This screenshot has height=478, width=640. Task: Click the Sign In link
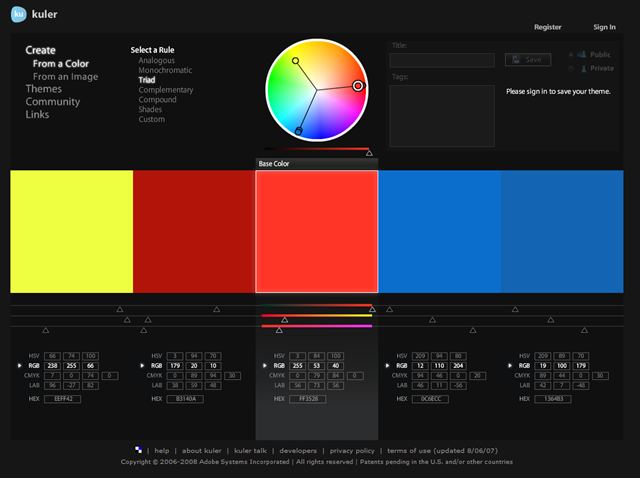point(604,27)
